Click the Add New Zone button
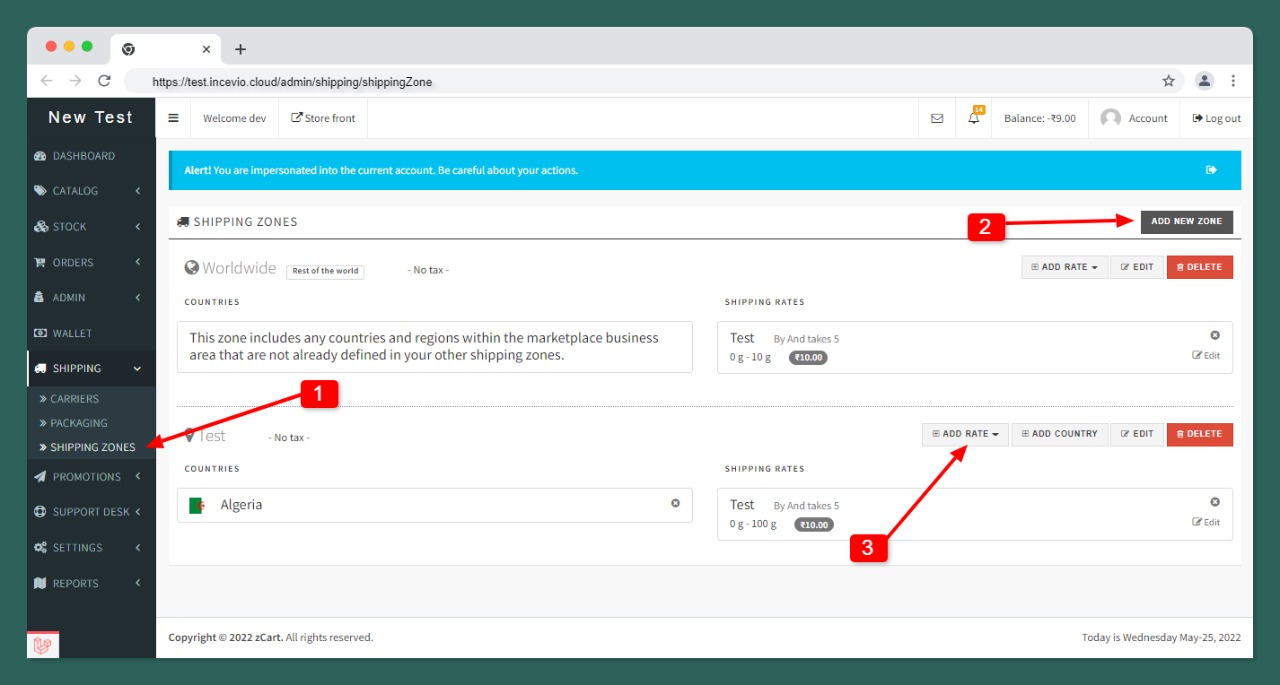Image resolution: width=1280 pixels, height=685 pixels. coord(1186,222)
